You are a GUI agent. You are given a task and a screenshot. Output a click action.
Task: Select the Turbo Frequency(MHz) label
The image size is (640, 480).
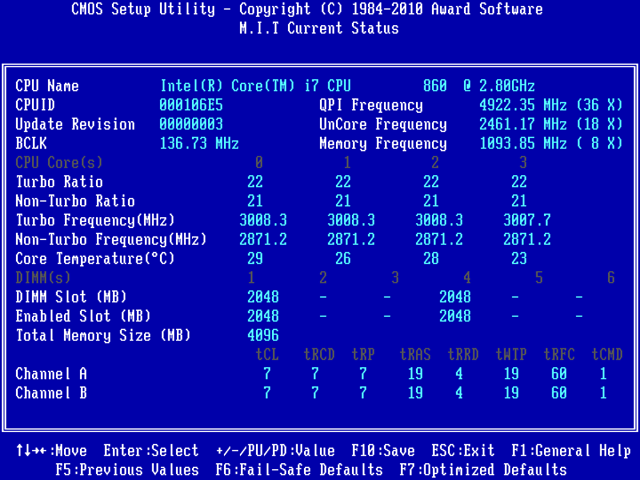tap(95, 220)
